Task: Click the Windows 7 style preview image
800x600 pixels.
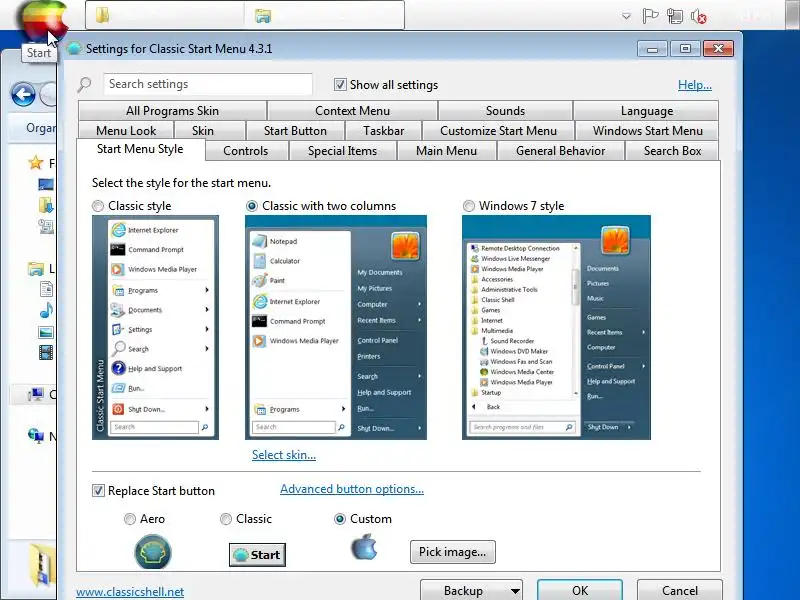Action: [556, 327]
